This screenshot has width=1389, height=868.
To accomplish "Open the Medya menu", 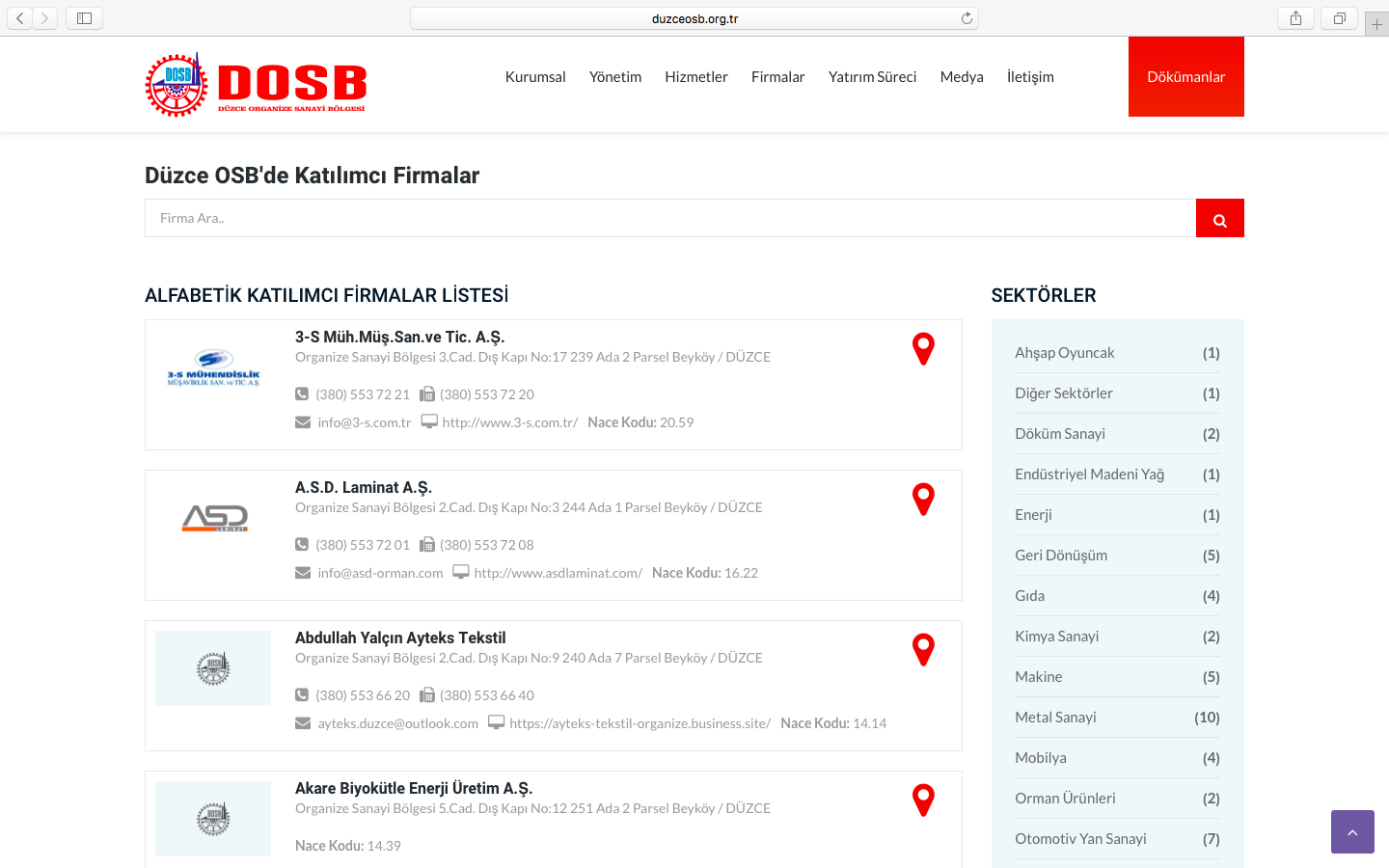I will tap(962, 77).
